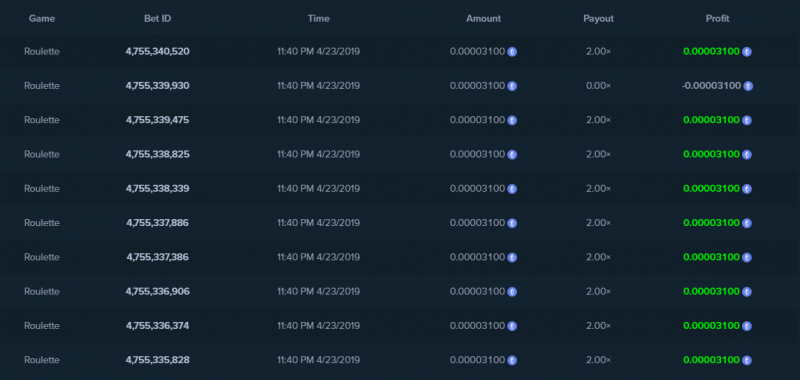The width and height of the screenshot is (800, 380).
Task: Click the time cell for bet 4,755,336,374
Action: point(318,325)
